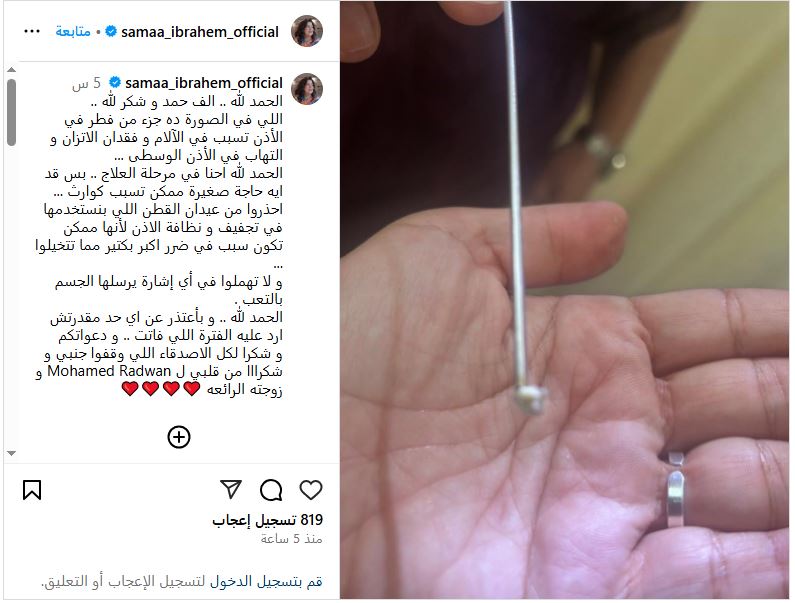Save post with bookmark icon
This screenshot has height=603, width=795.
click(x=32, y=490)
